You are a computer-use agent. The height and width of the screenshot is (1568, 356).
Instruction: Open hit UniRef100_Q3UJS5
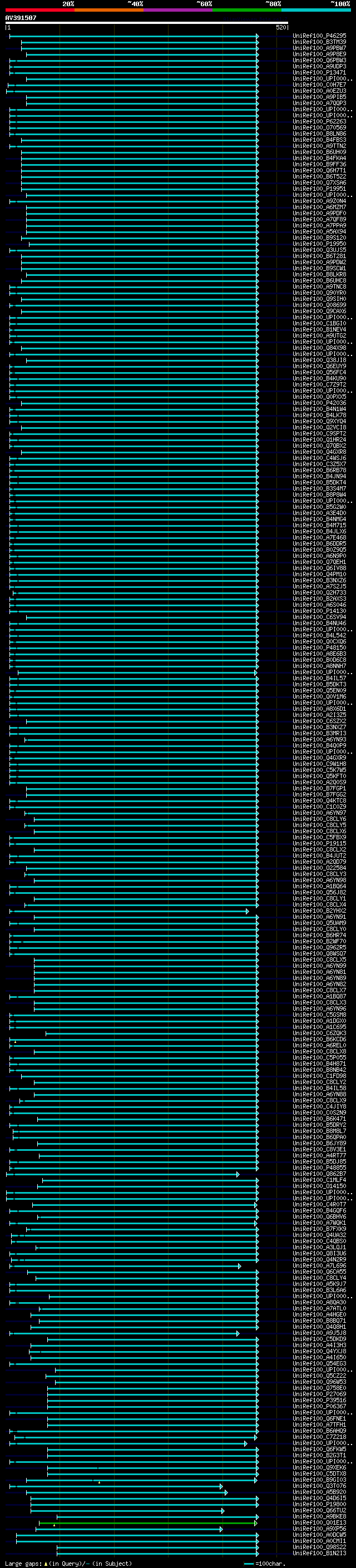319,250
